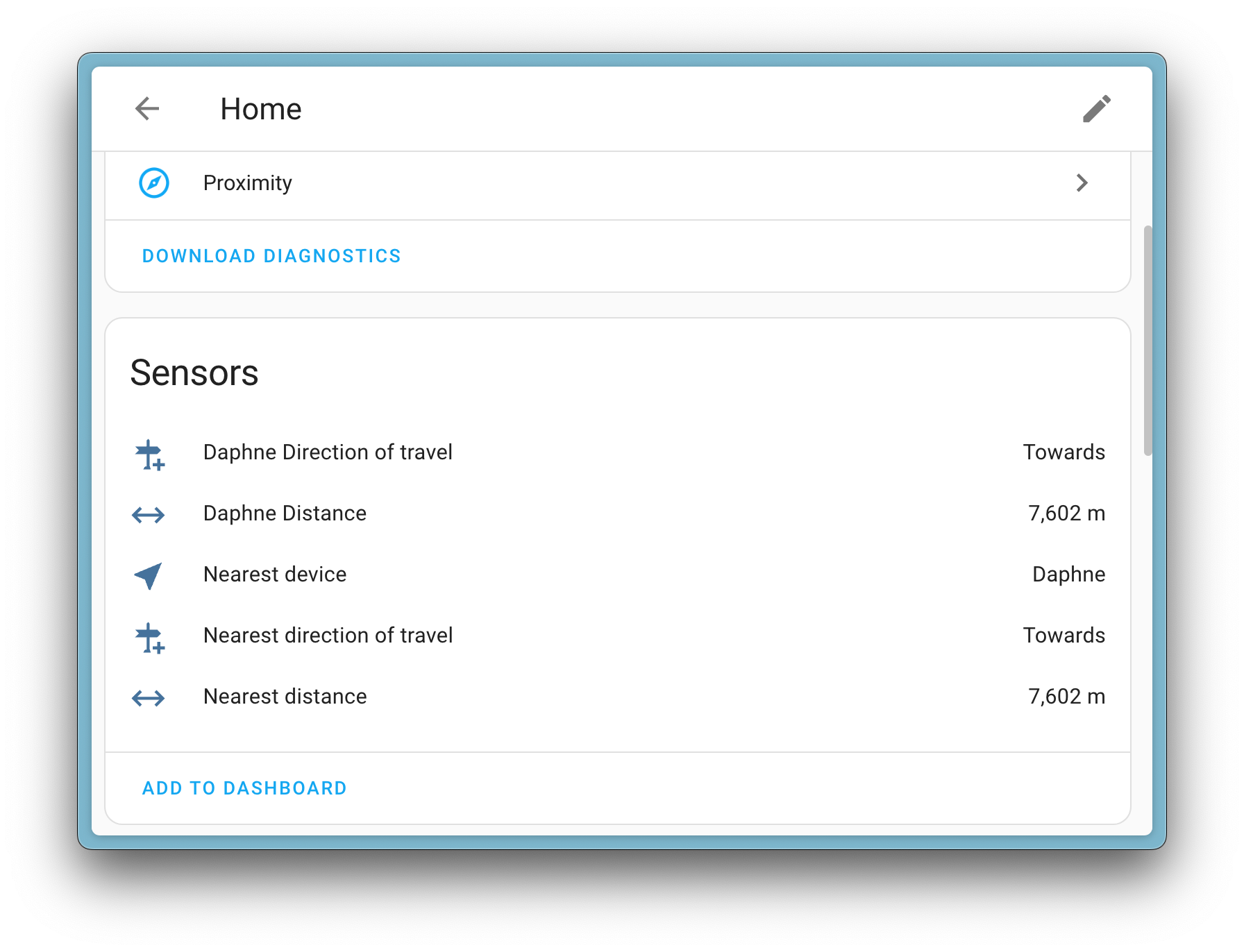Click the Nearest device navigation arrow icon
Viewport: 1244px width, 952px height.
point(149,575)
